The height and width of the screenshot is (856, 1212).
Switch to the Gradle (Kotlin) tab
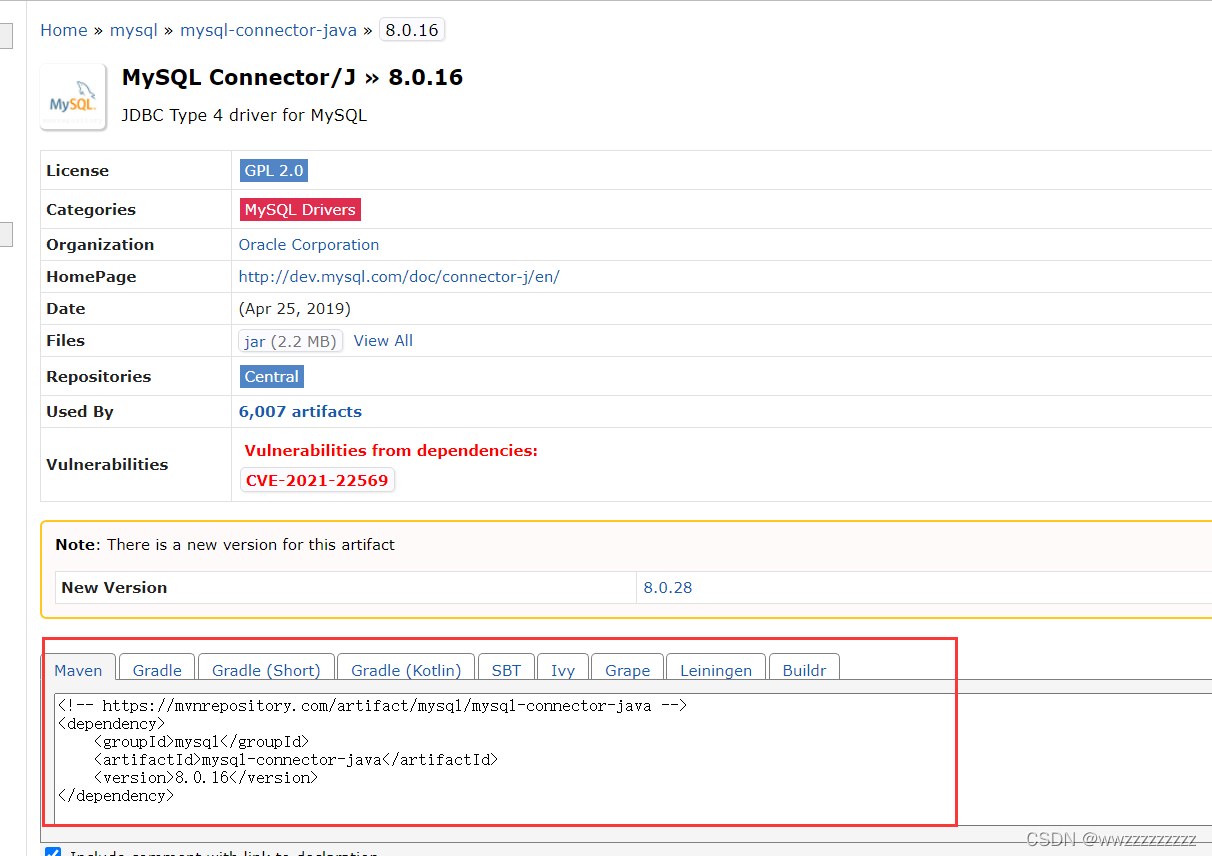pyautogui.click(x=406, y=670)
